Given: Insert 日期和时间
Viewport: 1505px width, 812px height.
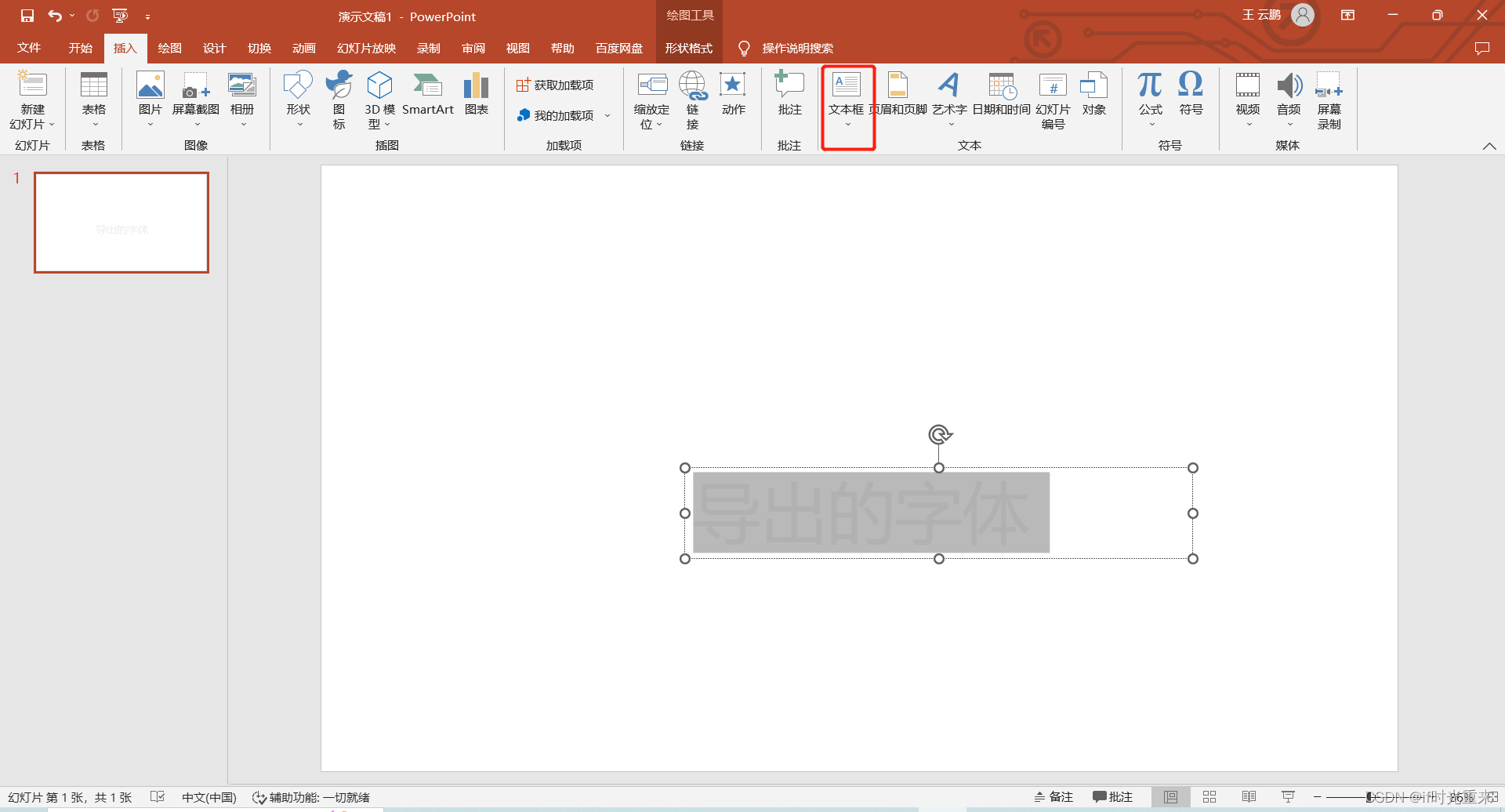Looking at the screenshot, I should [1002, 93].
